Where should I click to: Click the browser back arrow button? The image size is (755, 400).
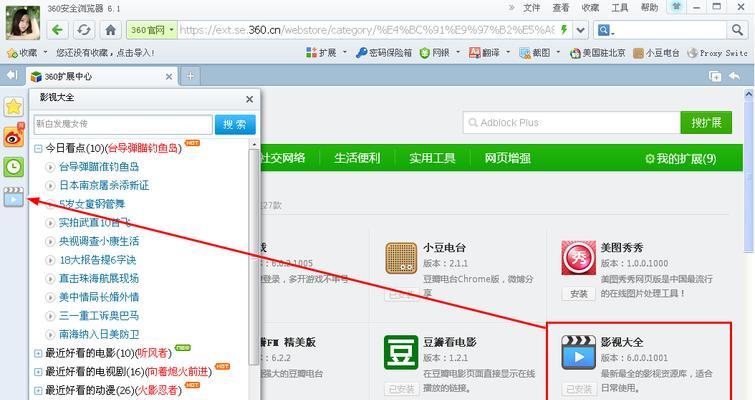click(57, 30)
